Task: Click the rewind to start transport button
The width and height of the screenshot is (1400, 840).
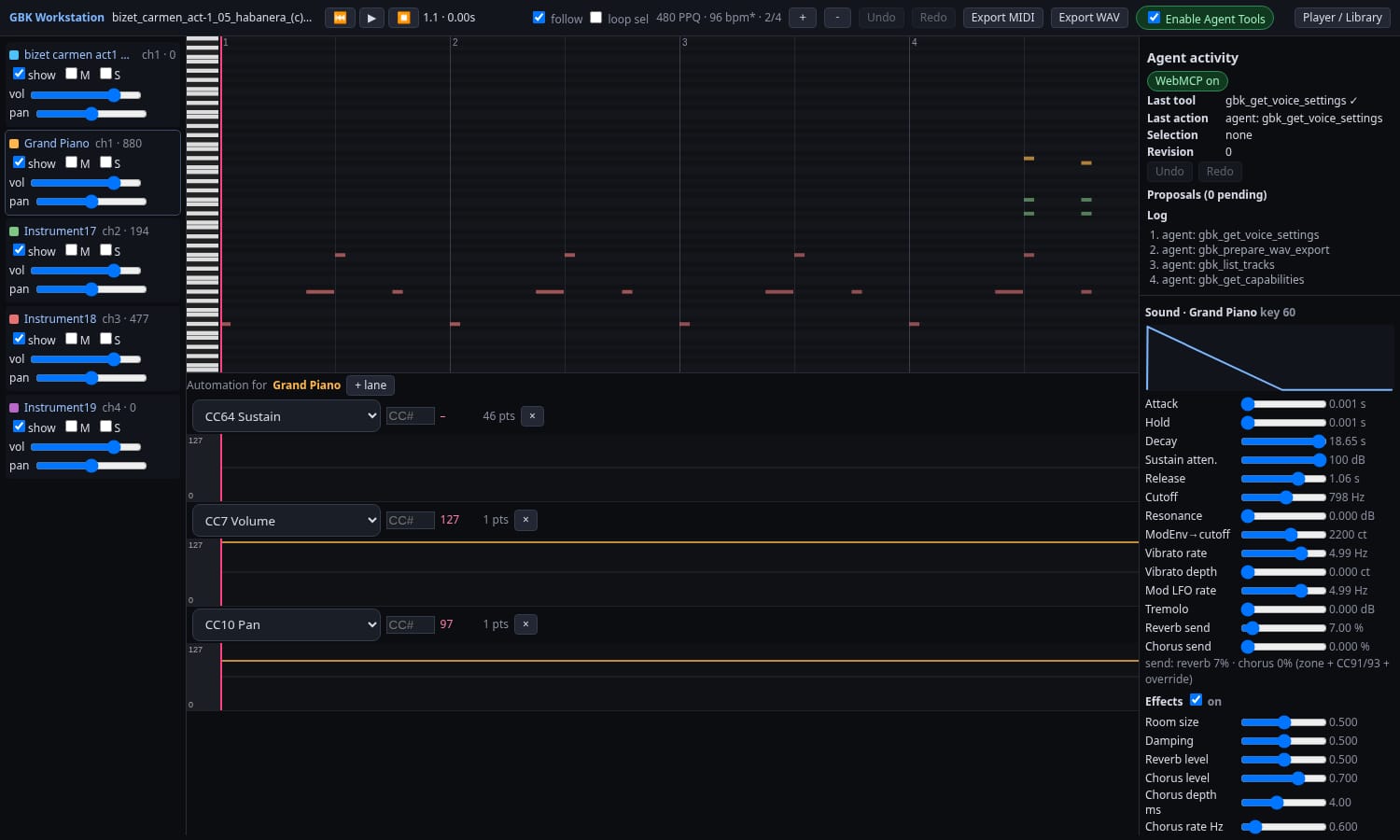Action: pos(340,18)
